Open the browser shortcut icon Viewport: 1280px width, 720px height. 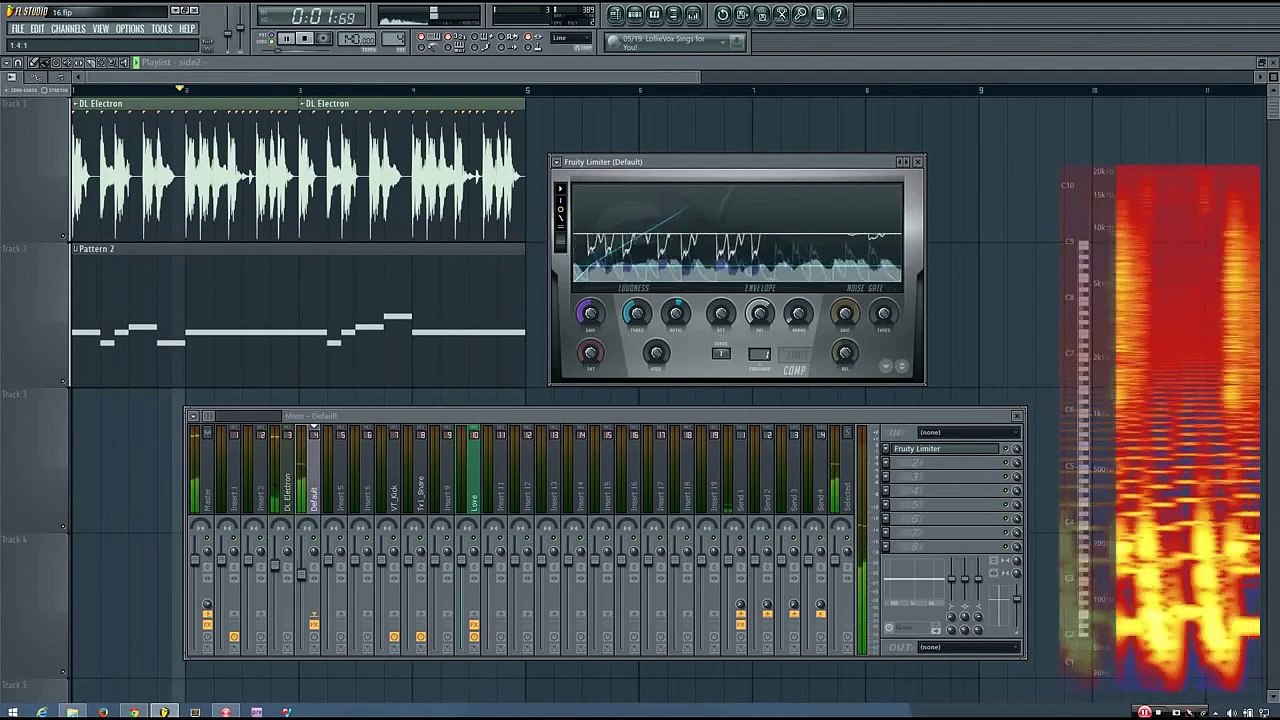pos(674,15)
